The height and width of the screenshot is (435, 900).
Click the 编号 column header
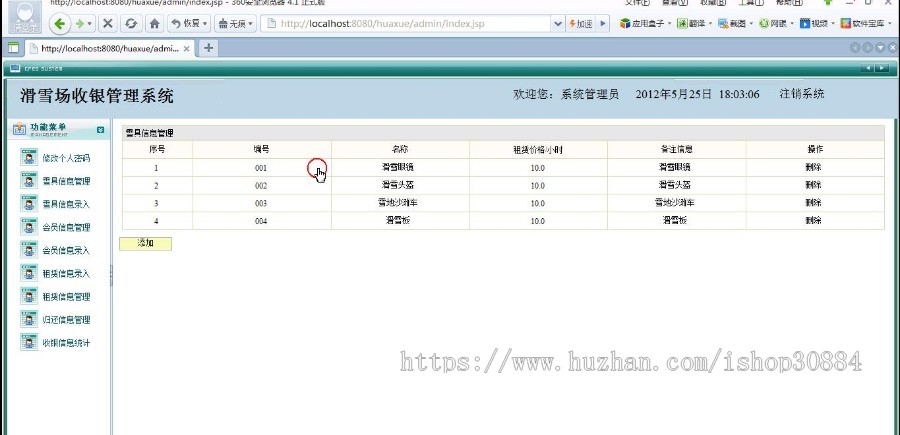pyautogui.click(x=262, y=149)
